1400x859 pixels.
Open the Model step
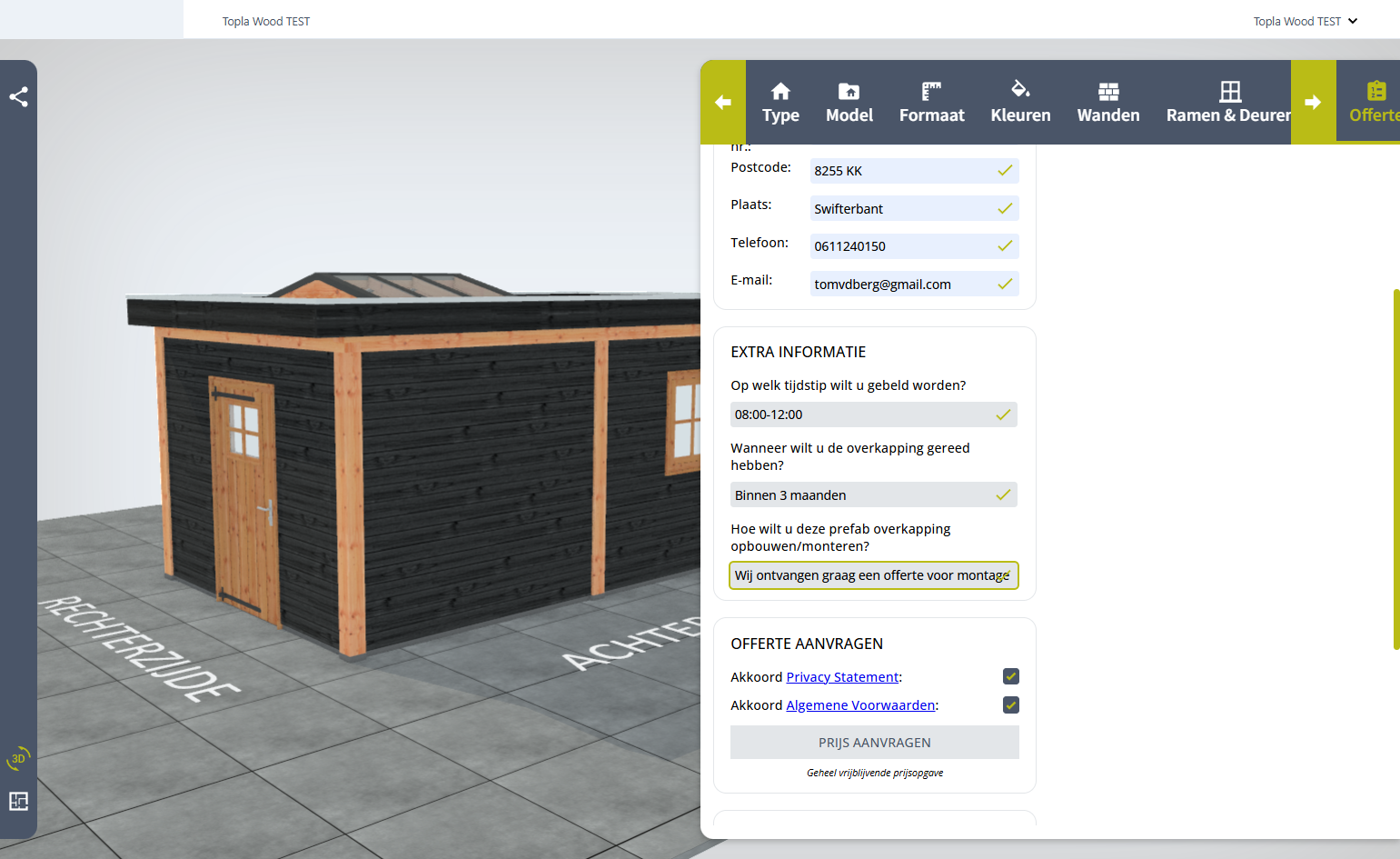tap(849, 102)
